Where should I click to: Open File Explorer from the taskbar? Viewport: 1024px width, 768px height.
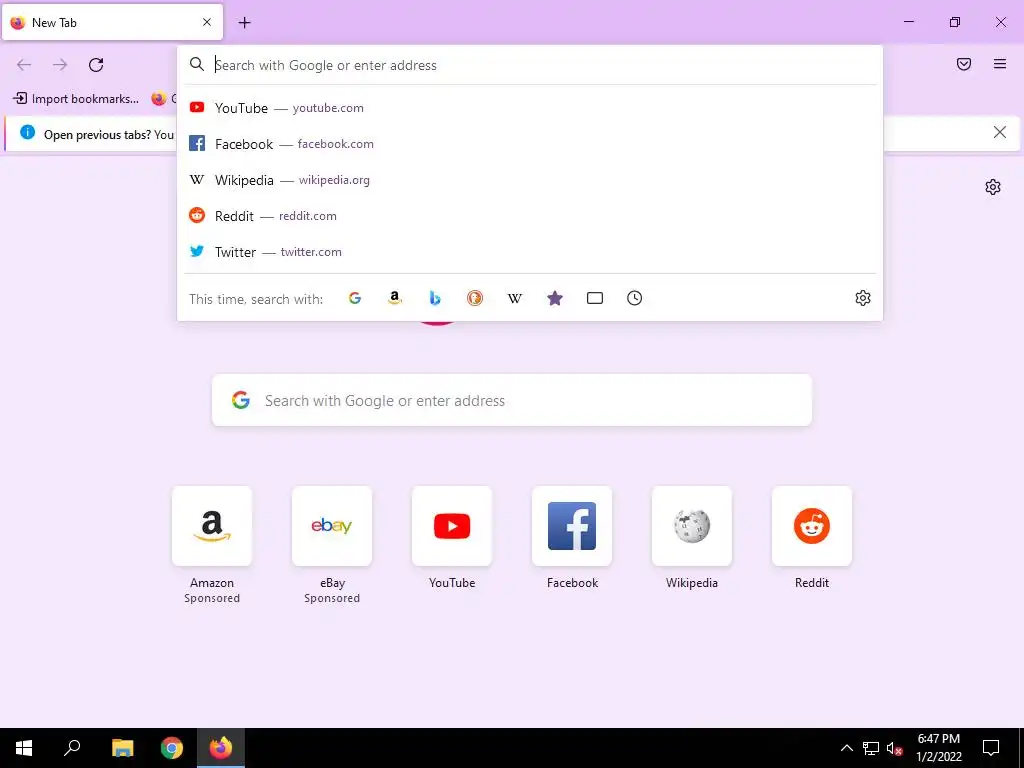point(122,748)
